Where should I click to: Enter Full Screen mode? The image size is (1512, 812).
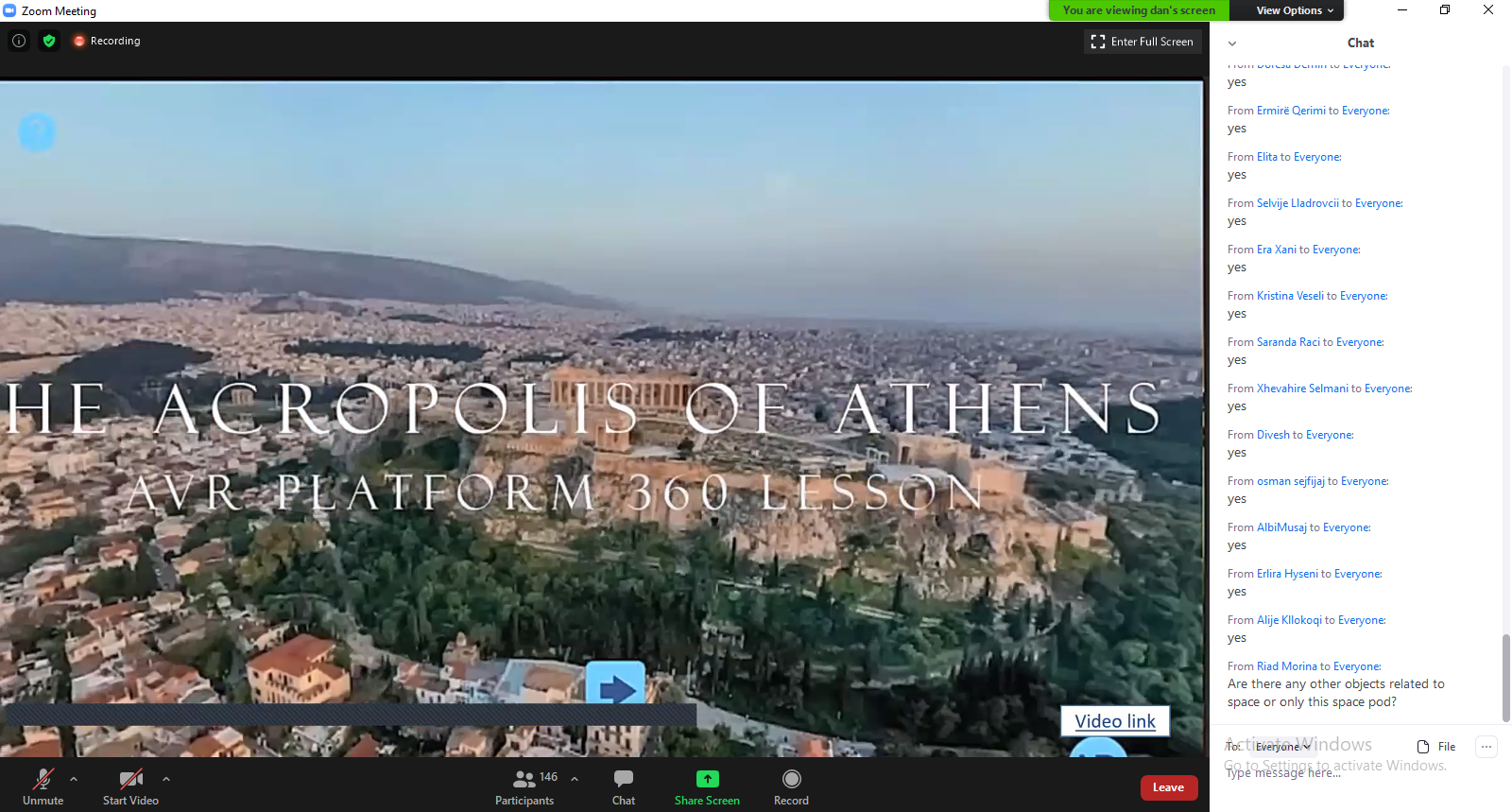[x=1143, y=42]
